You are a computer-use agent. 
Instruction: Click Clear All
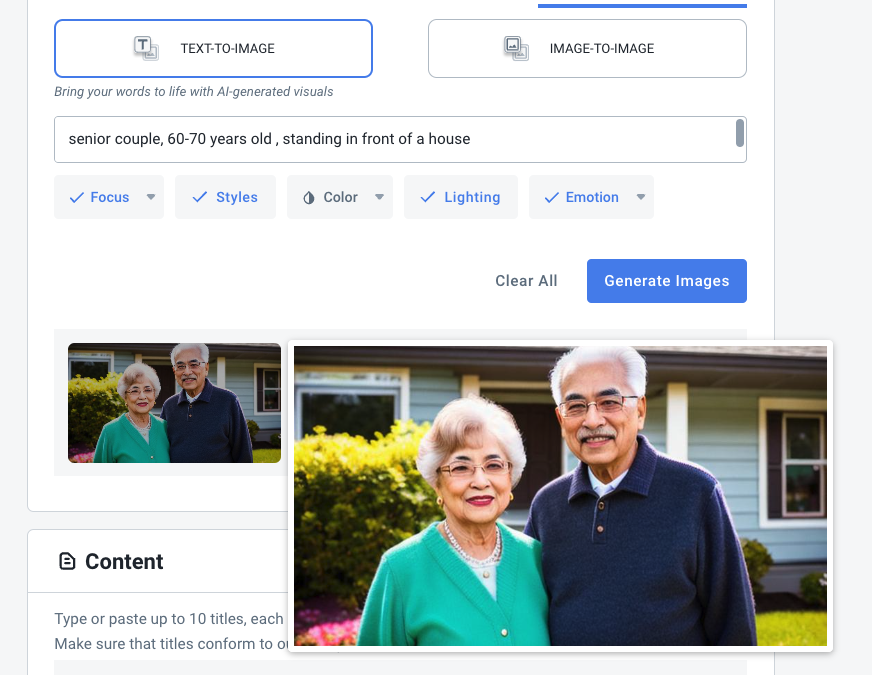click(526, 281)
